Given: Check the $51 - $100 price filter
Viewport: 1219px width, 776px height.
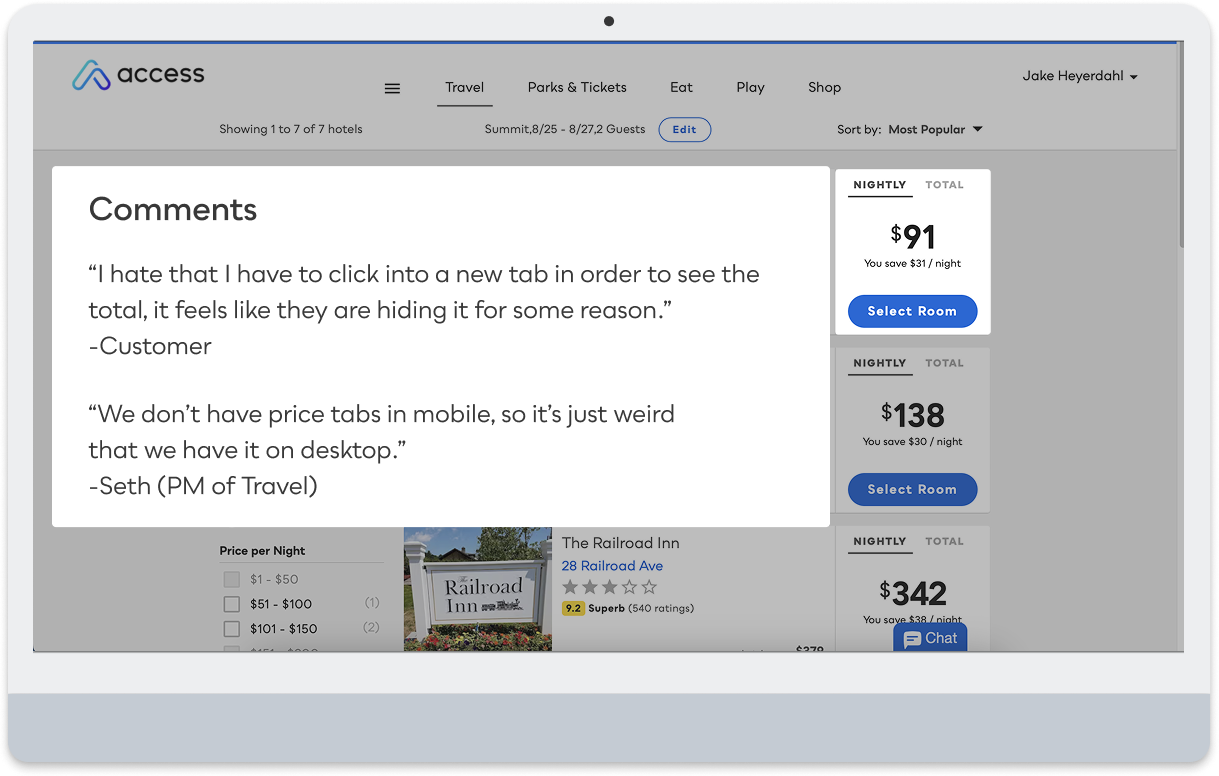Looking at the screenshot, I should pos(232,604).
